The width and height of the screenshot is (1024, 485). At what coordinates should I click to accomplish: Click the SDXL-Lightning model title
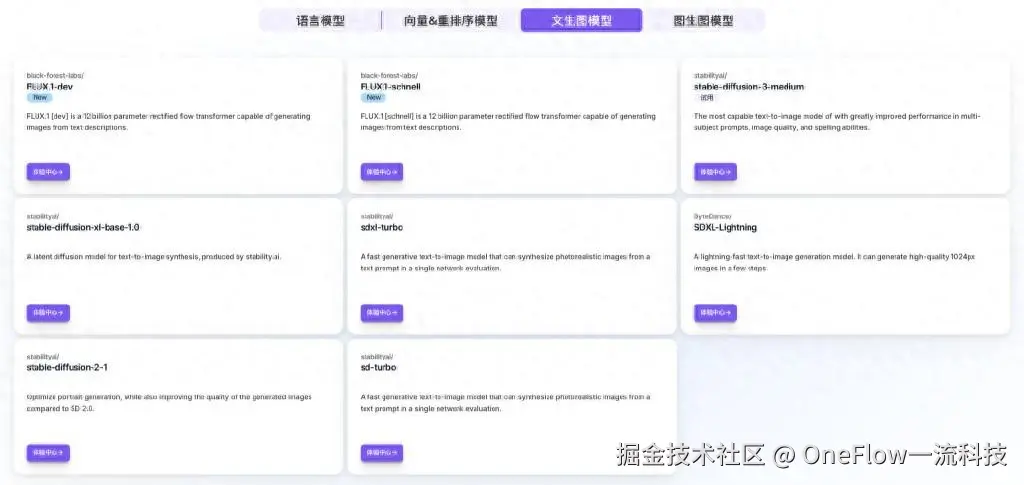click(x=726, y=227)
